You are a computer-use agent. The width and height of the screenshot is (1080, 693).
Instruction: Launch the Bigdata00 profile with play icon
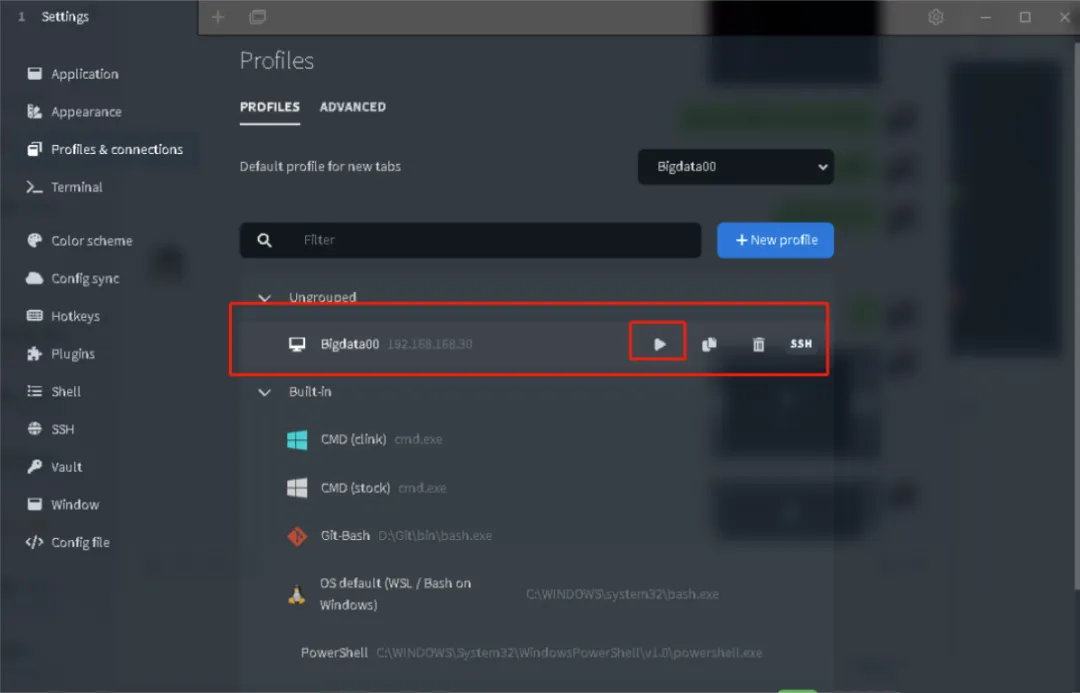(x=659, y=344)
